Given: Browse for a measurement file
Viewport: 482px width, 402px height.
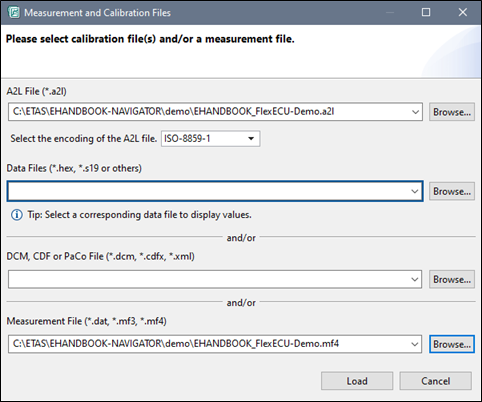Looking at the screenshot, I should (x=452, y=344).
